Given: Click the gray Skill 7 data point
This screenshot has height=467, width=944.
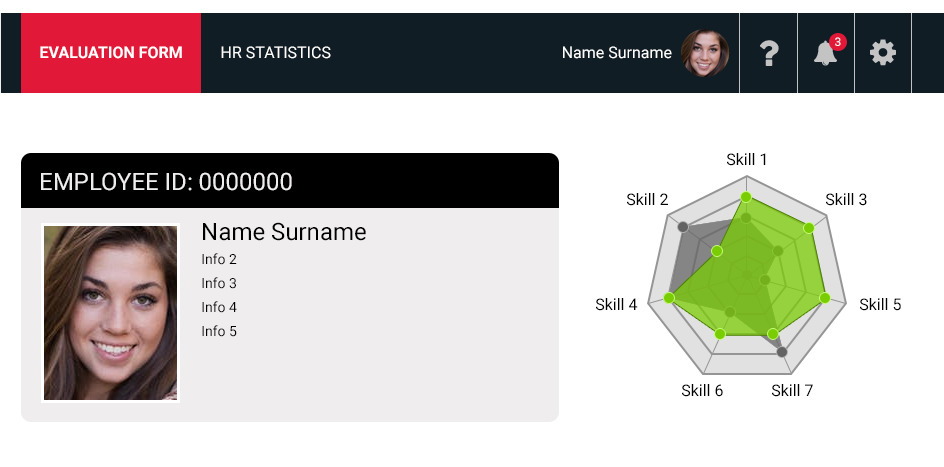Looking at the screenshot, I should [x=781, y=352].
